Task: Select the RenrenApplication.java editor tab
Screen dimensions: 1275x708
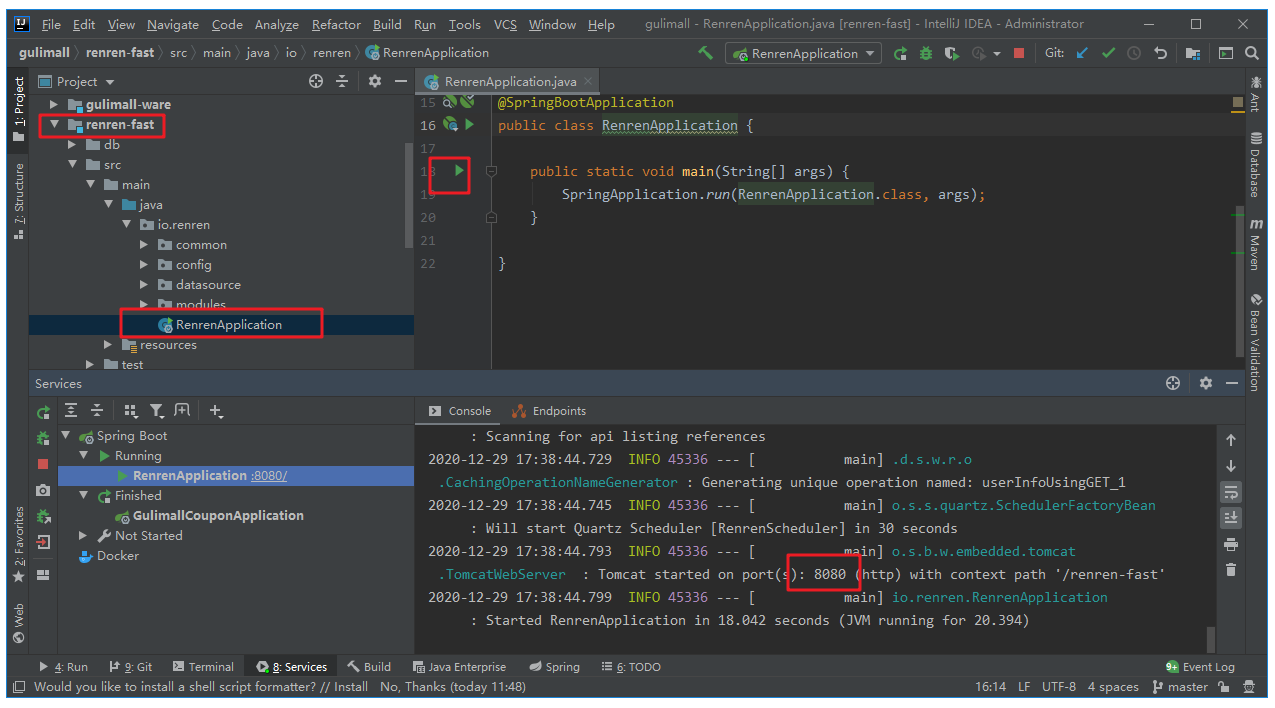Action: tap(510, 82)
